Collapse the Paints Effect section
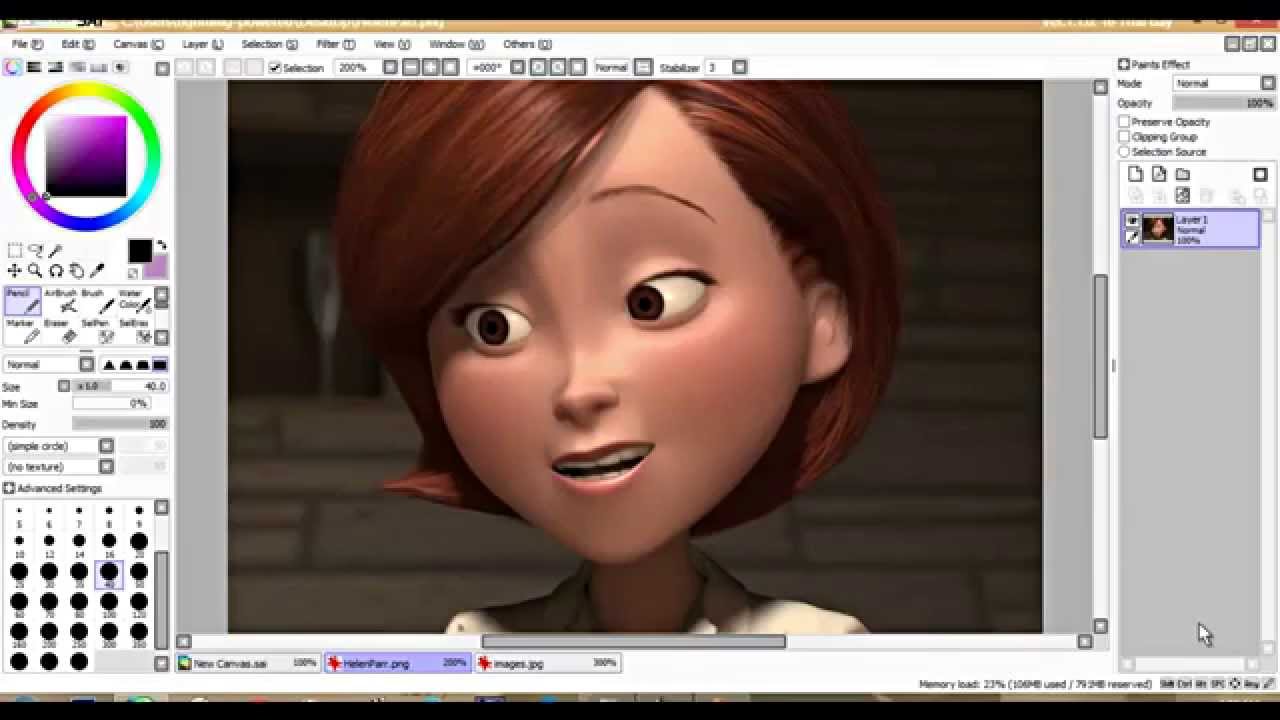 [x=1124, y=64]
